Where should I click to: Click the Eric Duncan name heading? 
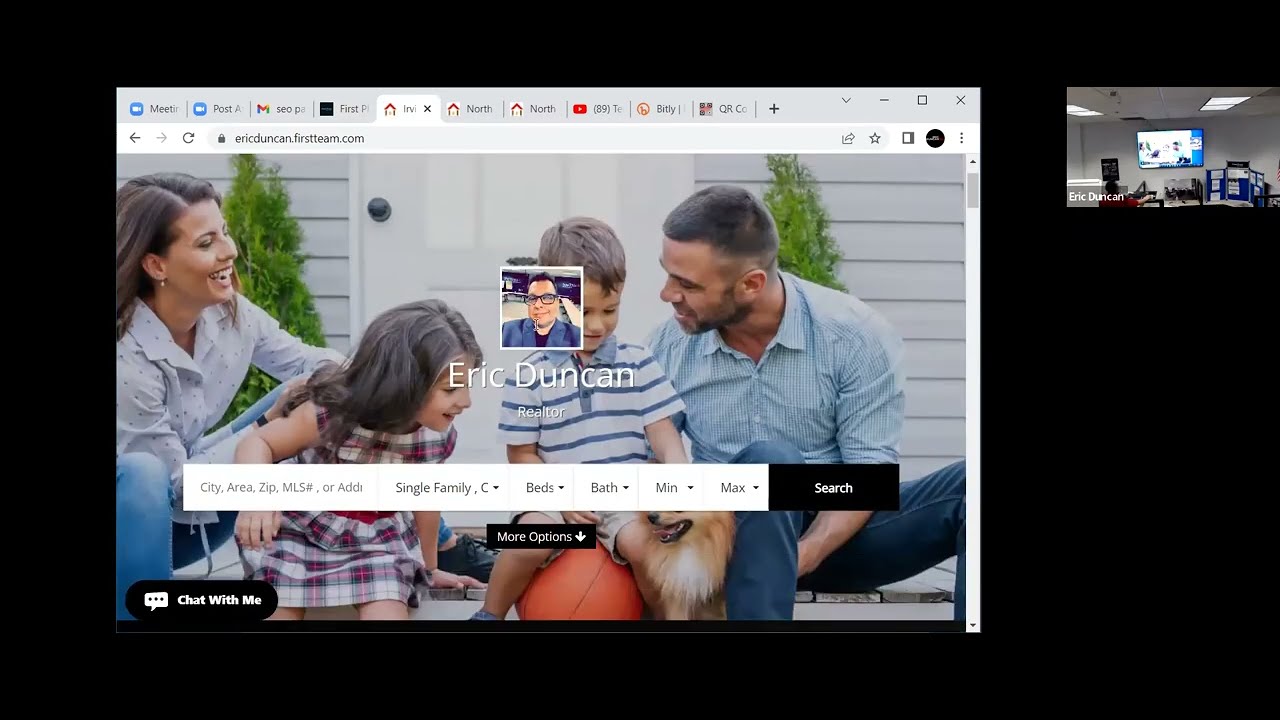tap(541, 375)
